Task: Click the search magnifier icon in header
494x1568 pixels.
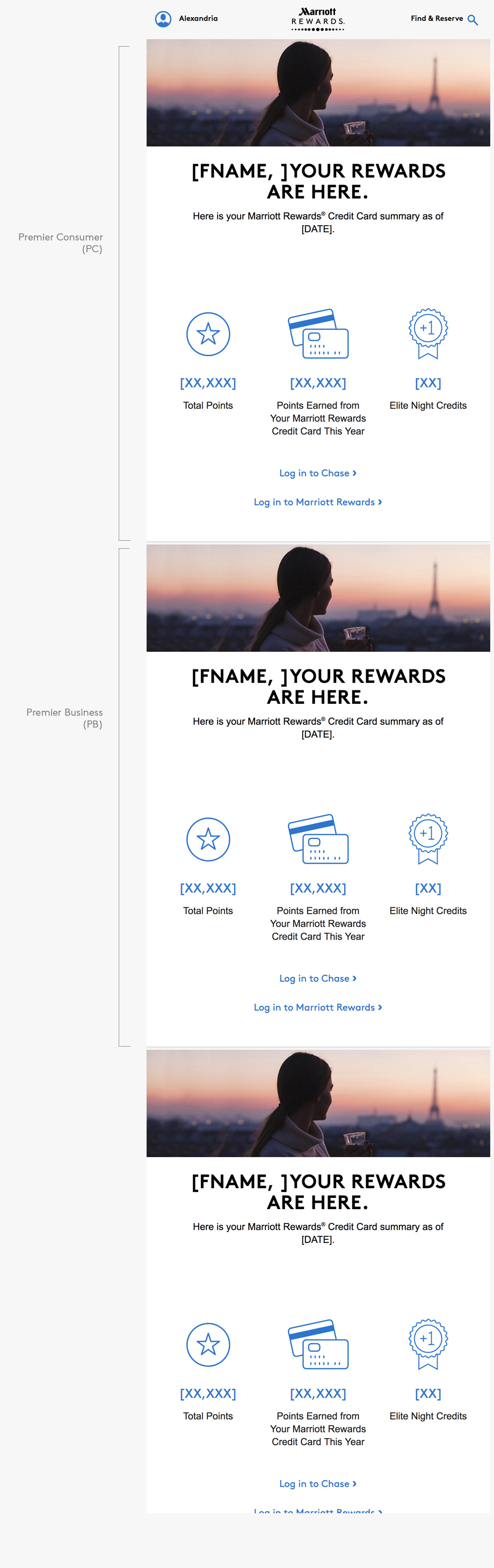Action: click(473, 20)
